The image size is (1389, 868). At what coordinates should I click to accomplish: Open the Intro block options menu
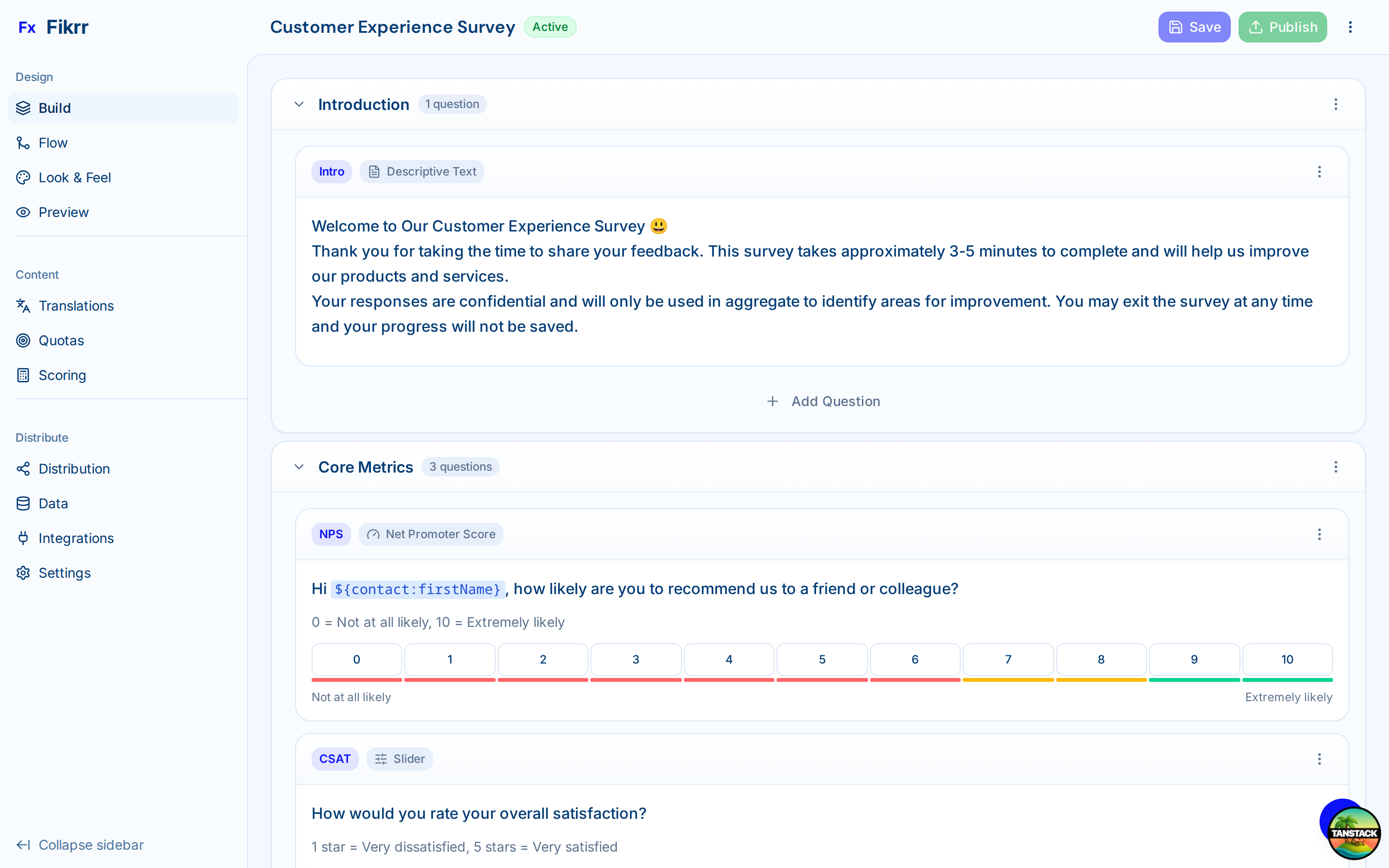click(1320, 172)
